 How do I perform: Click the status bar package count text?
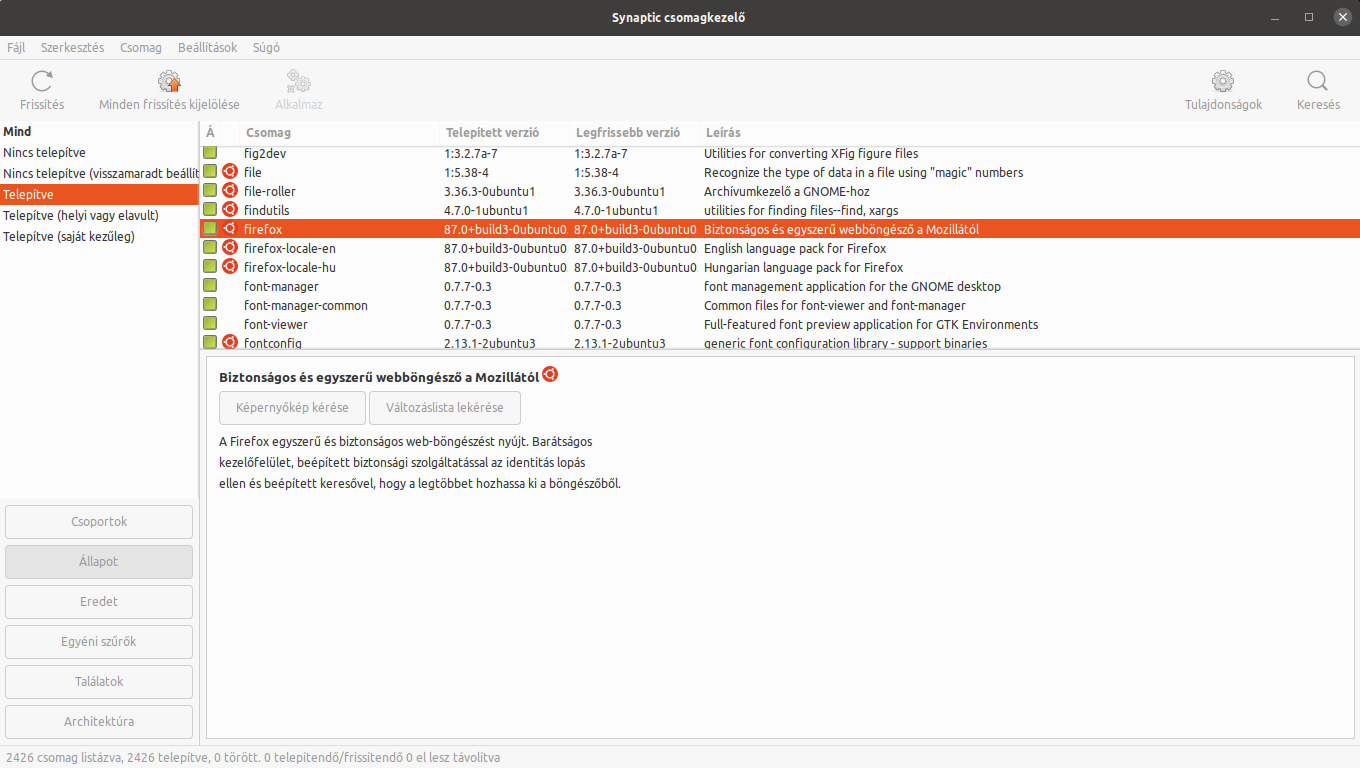(x=253, y=757)
